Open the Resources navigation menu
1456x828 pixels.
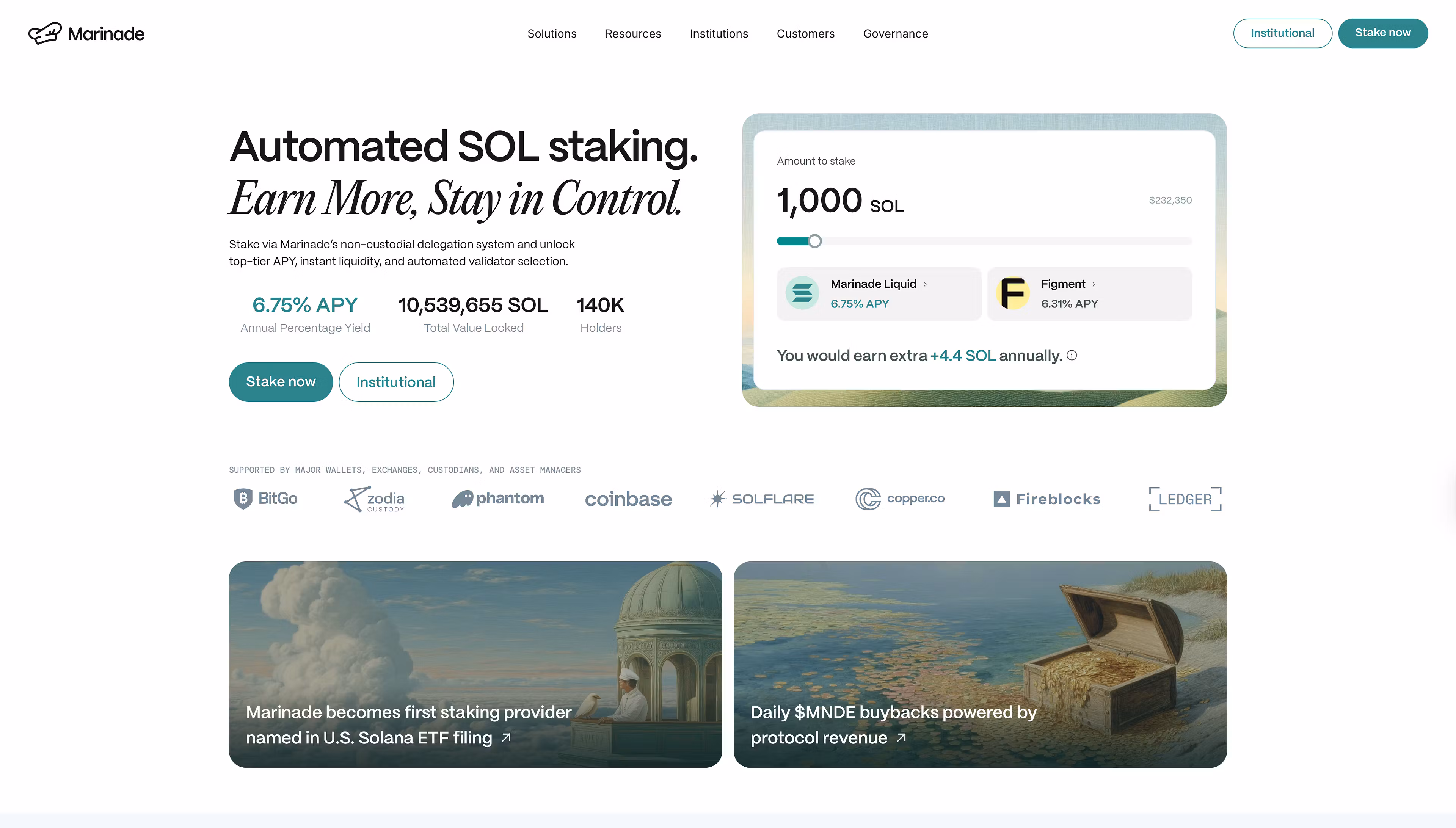633,33
